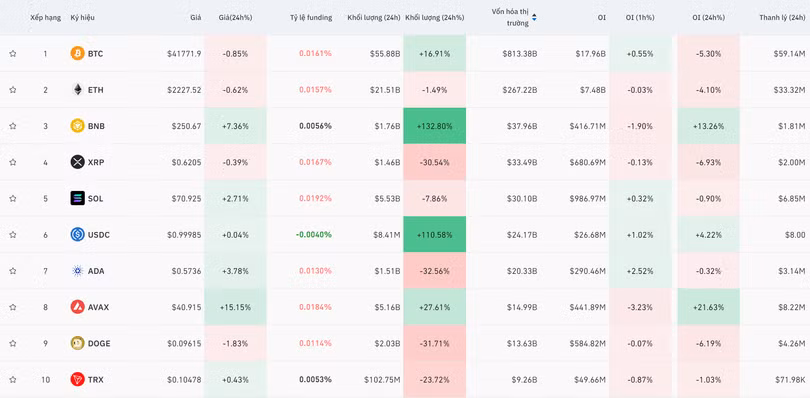Star ETH as a favorite
This screenshot has width=810, height=398.
13,89
